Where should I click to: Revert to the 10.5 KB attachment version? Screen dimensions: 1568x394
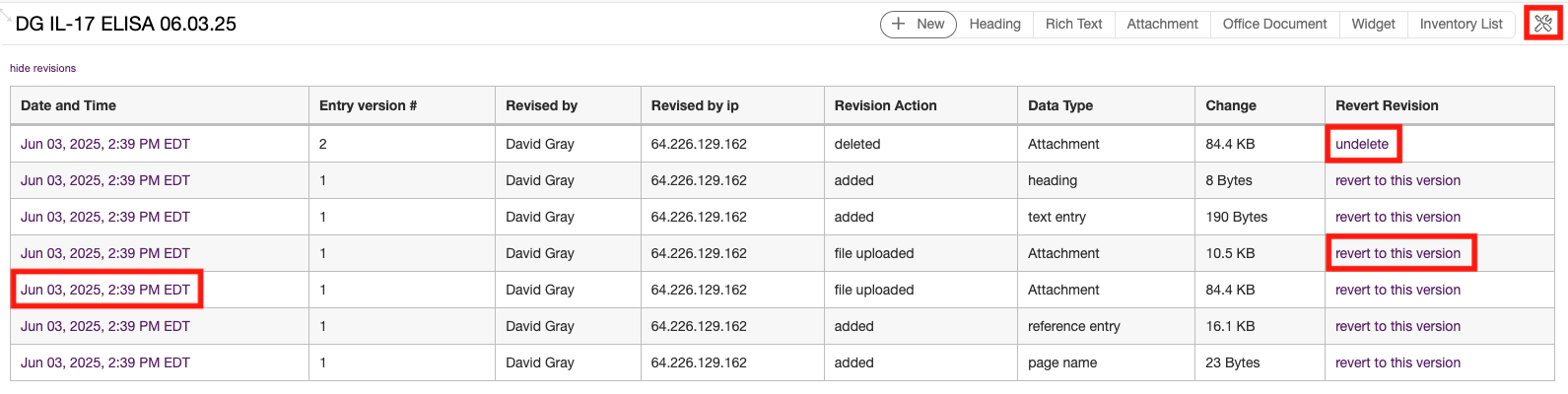(x=1398, y=253)
